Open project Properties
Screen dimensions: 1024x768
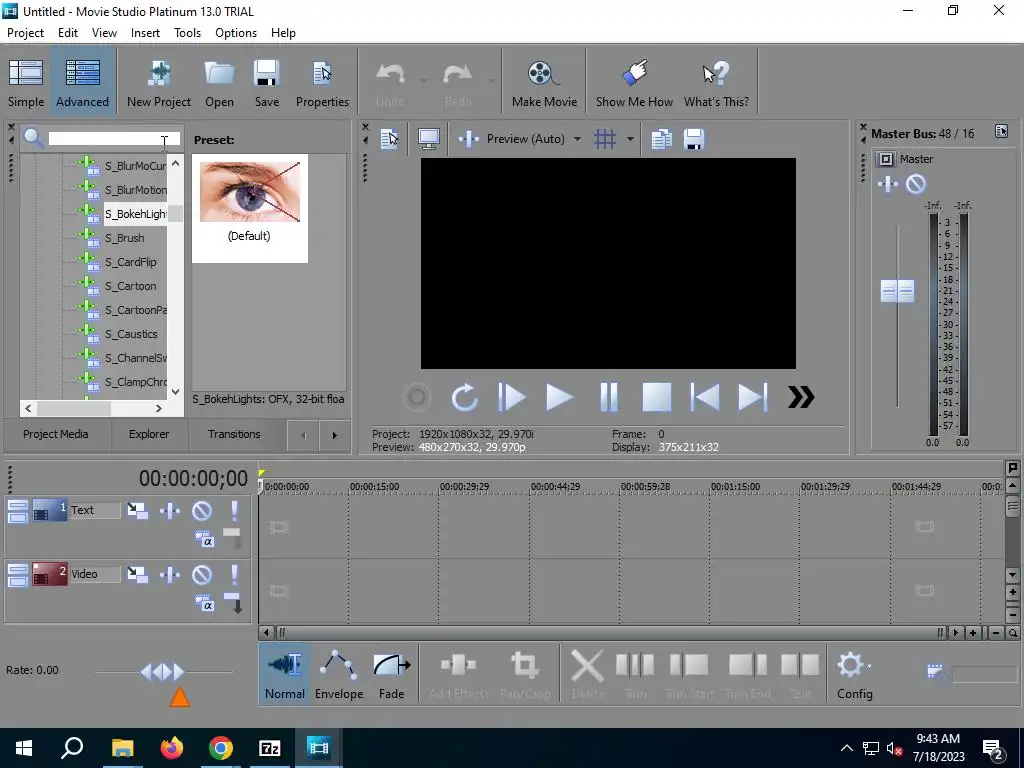pyautogui.click(x=322, y=82)
